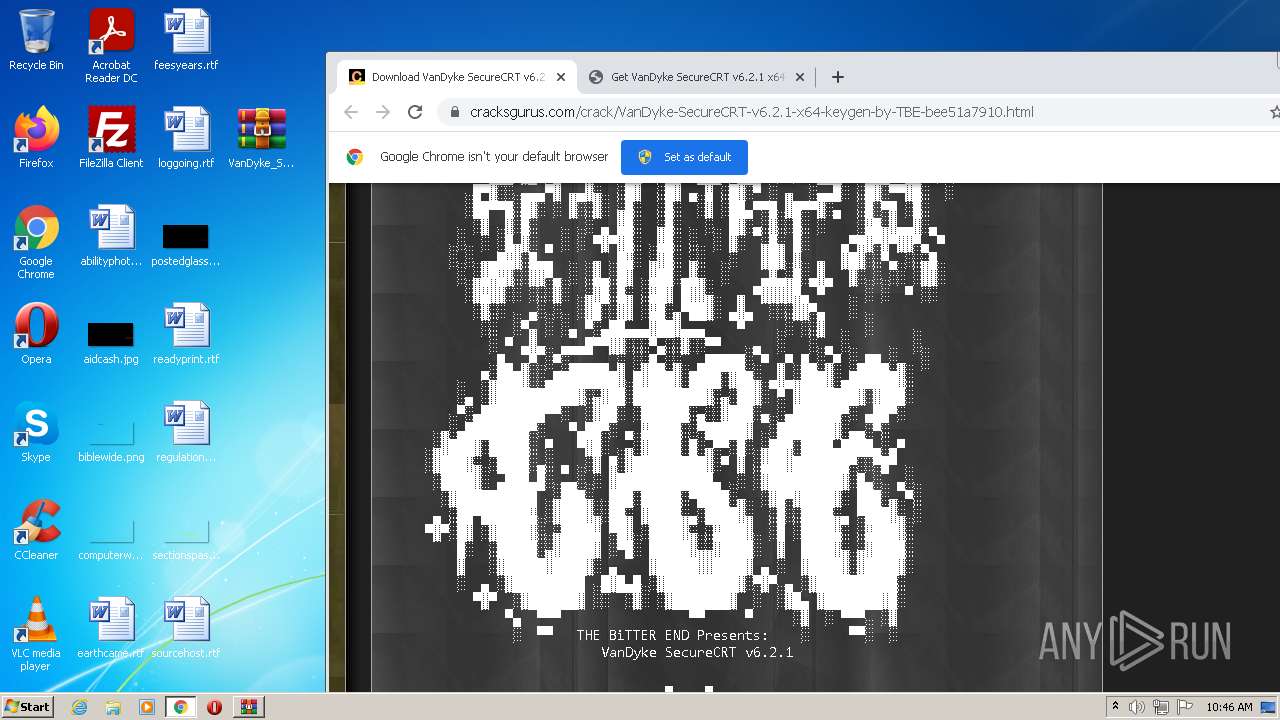Select Chrome taskbar button

tap(181, 707)
